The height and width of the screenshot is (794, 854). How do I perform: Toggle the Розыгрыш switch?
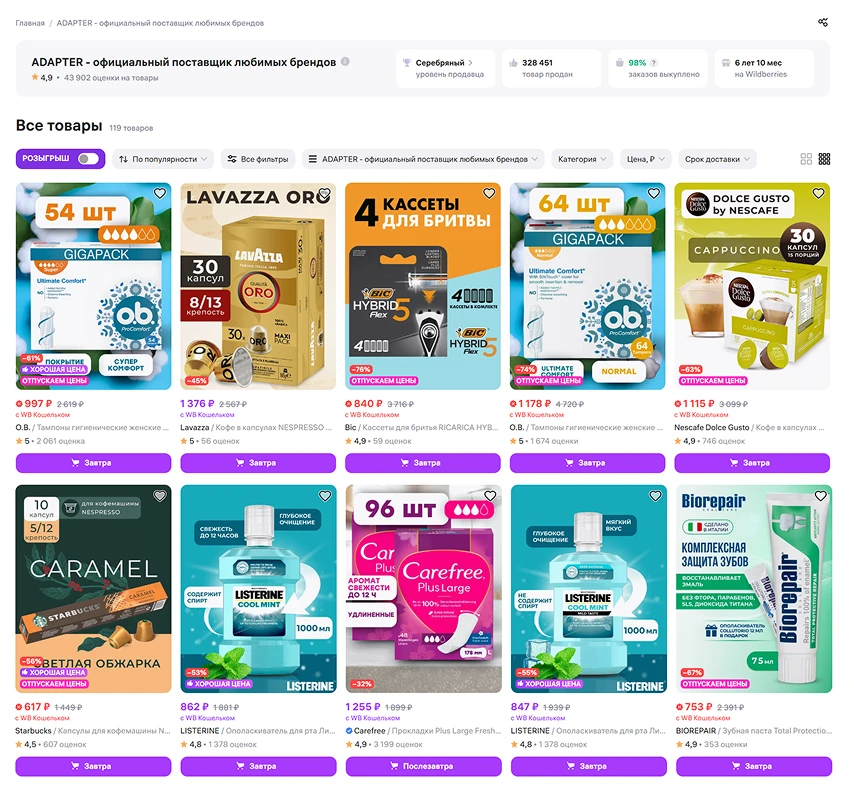tap(88, 159)
